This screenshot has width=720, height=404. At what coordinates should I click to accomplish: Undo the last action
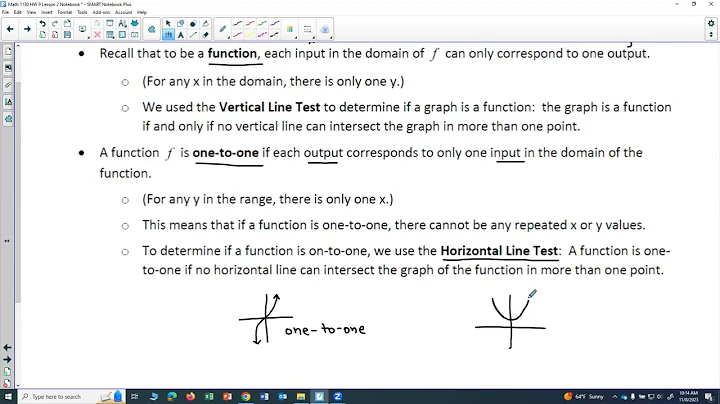point(43,23)
